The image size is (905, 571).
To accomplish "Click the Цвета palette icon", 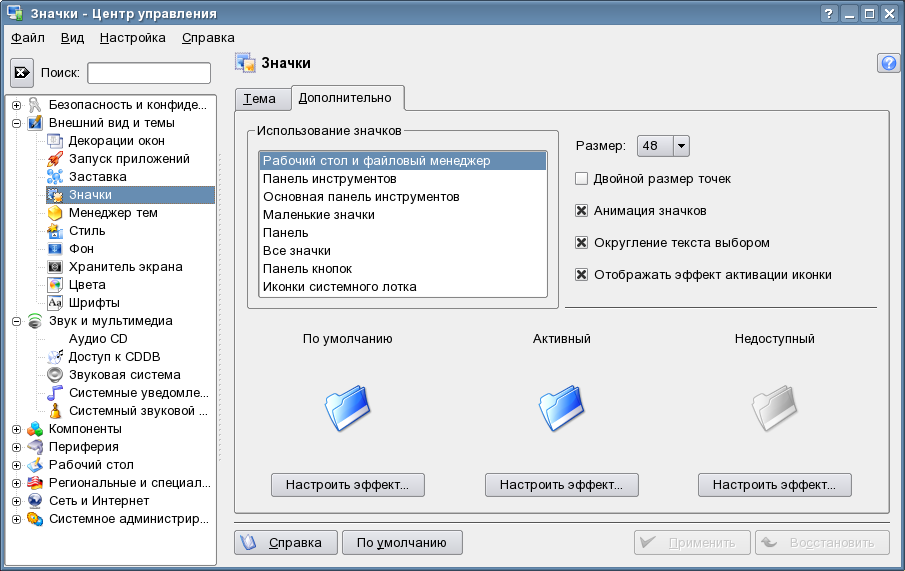I will click(x=55, y=285).
